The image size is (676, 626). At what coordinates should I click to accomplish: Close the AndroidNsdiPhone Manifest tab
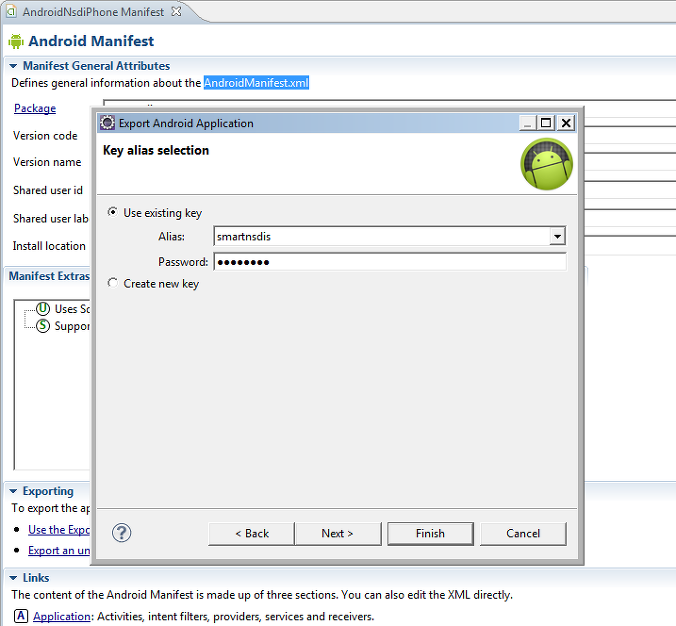(x=176, y=12)
